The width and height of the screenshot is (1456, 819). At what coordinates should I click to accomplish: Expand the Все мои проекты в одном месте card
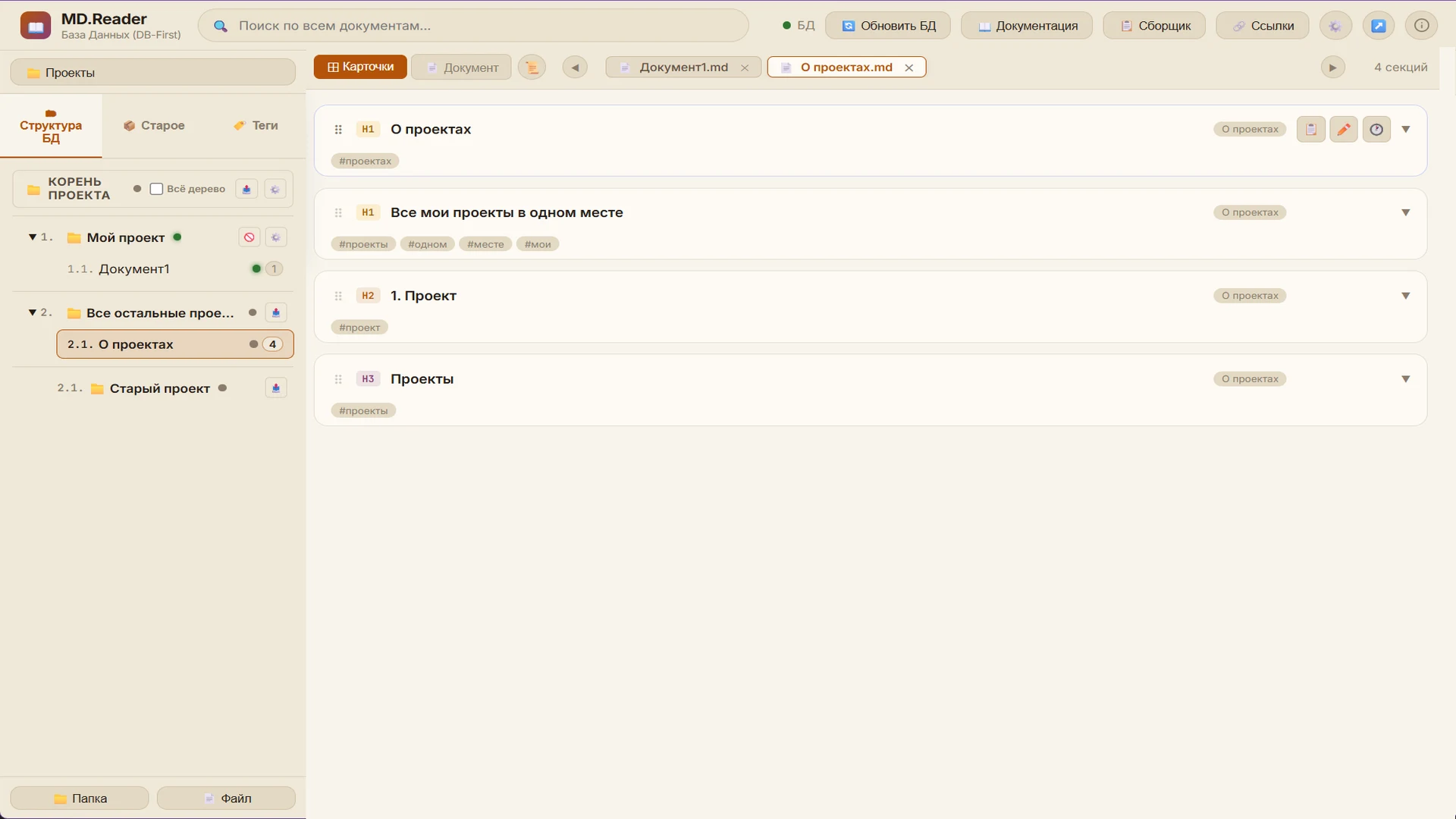tap(1405, 212)
